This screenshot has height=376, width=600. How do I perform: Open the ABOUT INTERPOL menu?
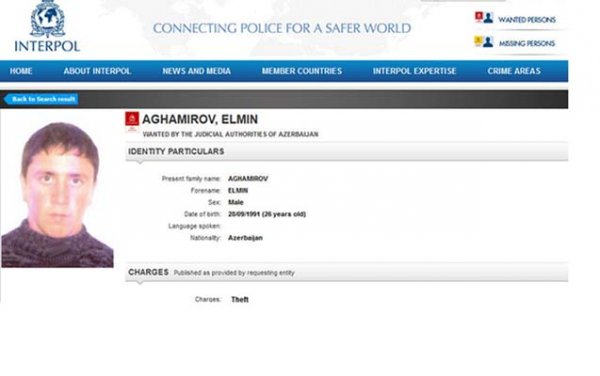pyautogui.click(x=97, y=71)
